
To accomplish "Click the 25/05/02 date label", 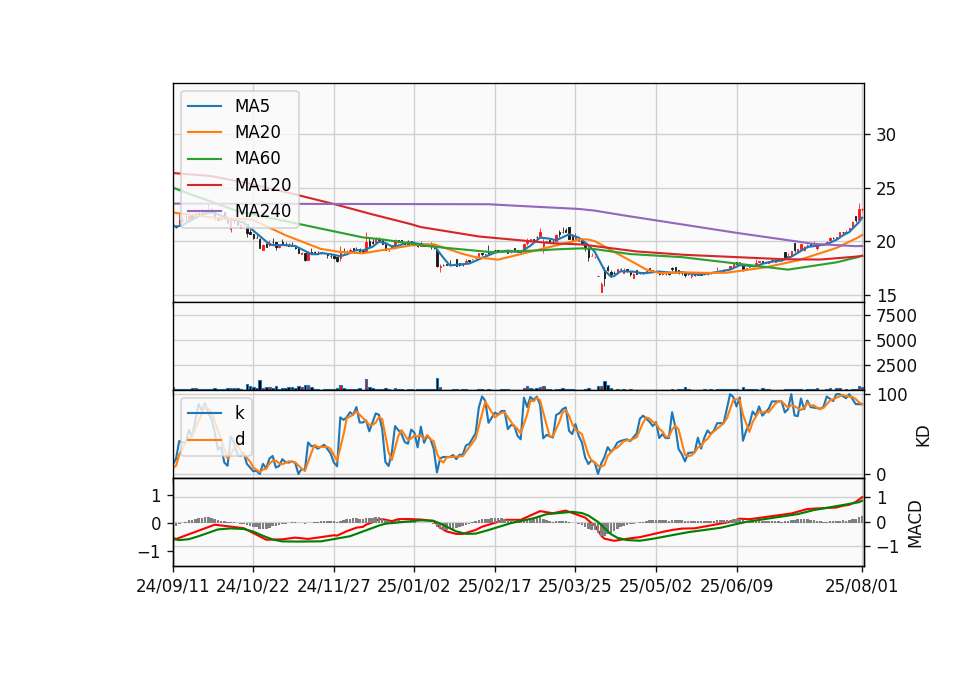I will point(656,586).
